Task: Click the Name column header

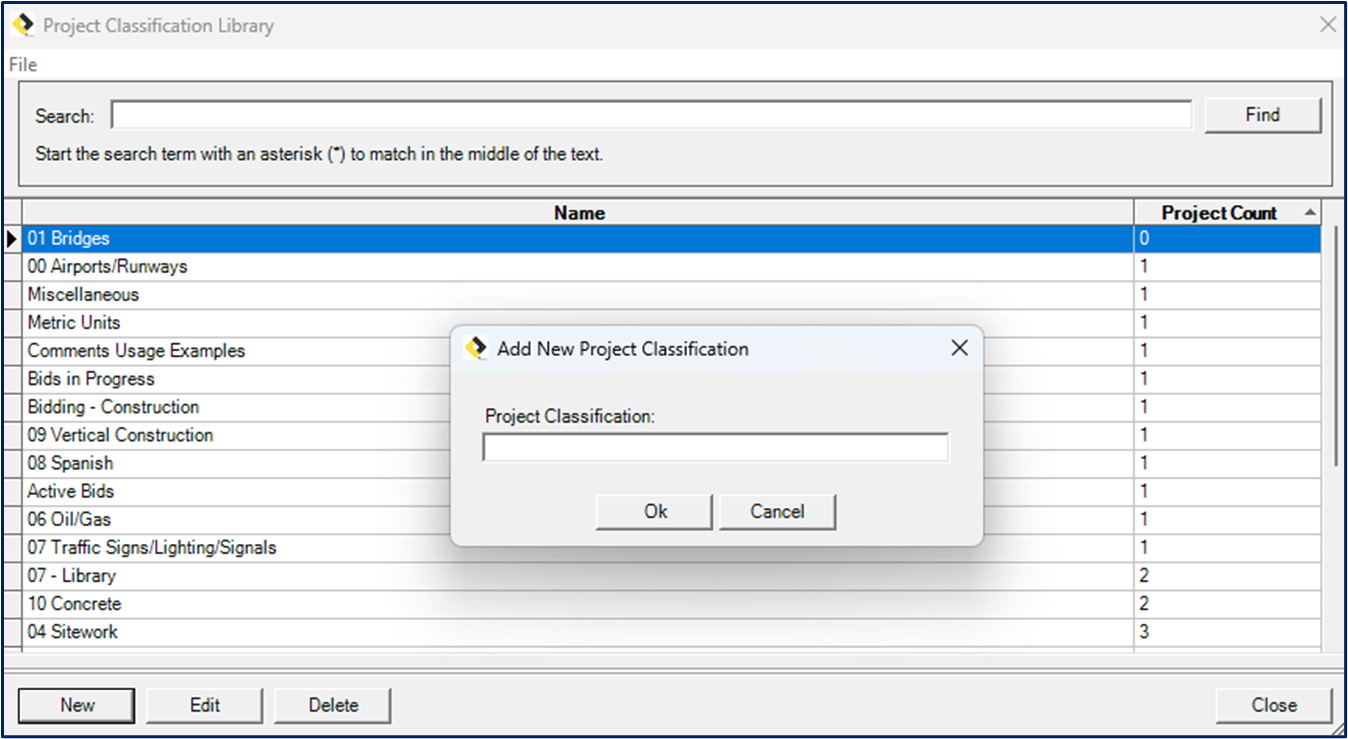Action: (578, 213)
